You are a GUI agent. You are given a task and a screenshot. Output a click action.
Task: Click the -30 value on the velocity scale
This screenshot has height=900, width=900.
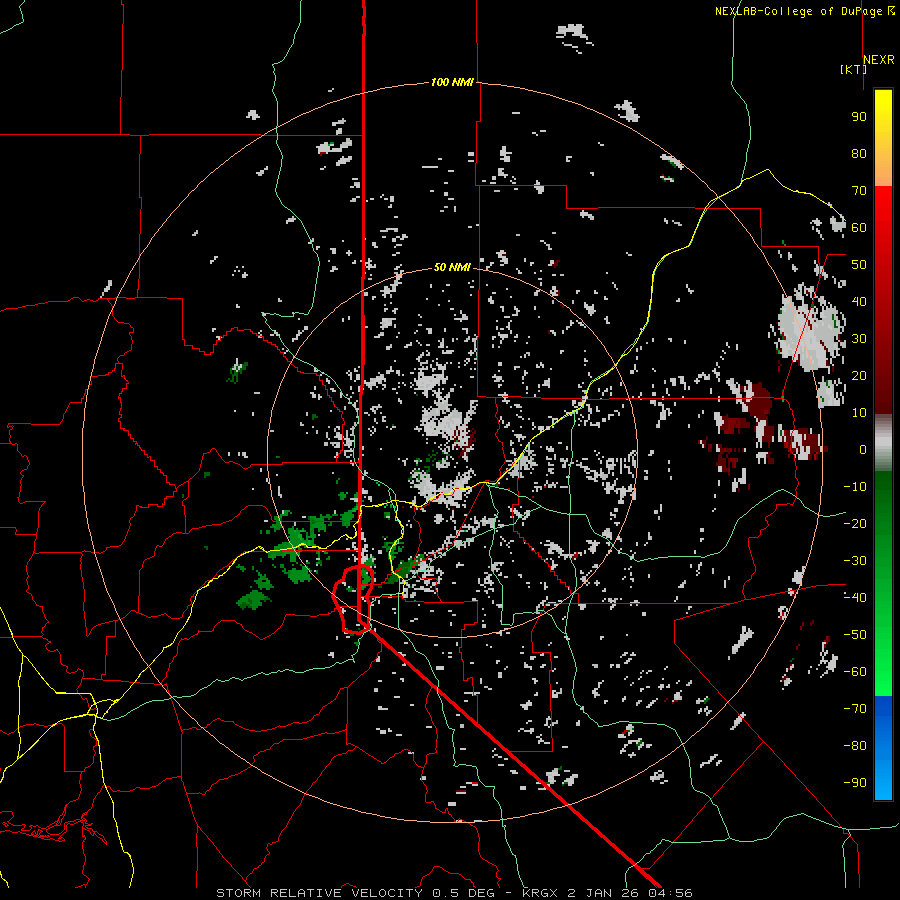855,561
